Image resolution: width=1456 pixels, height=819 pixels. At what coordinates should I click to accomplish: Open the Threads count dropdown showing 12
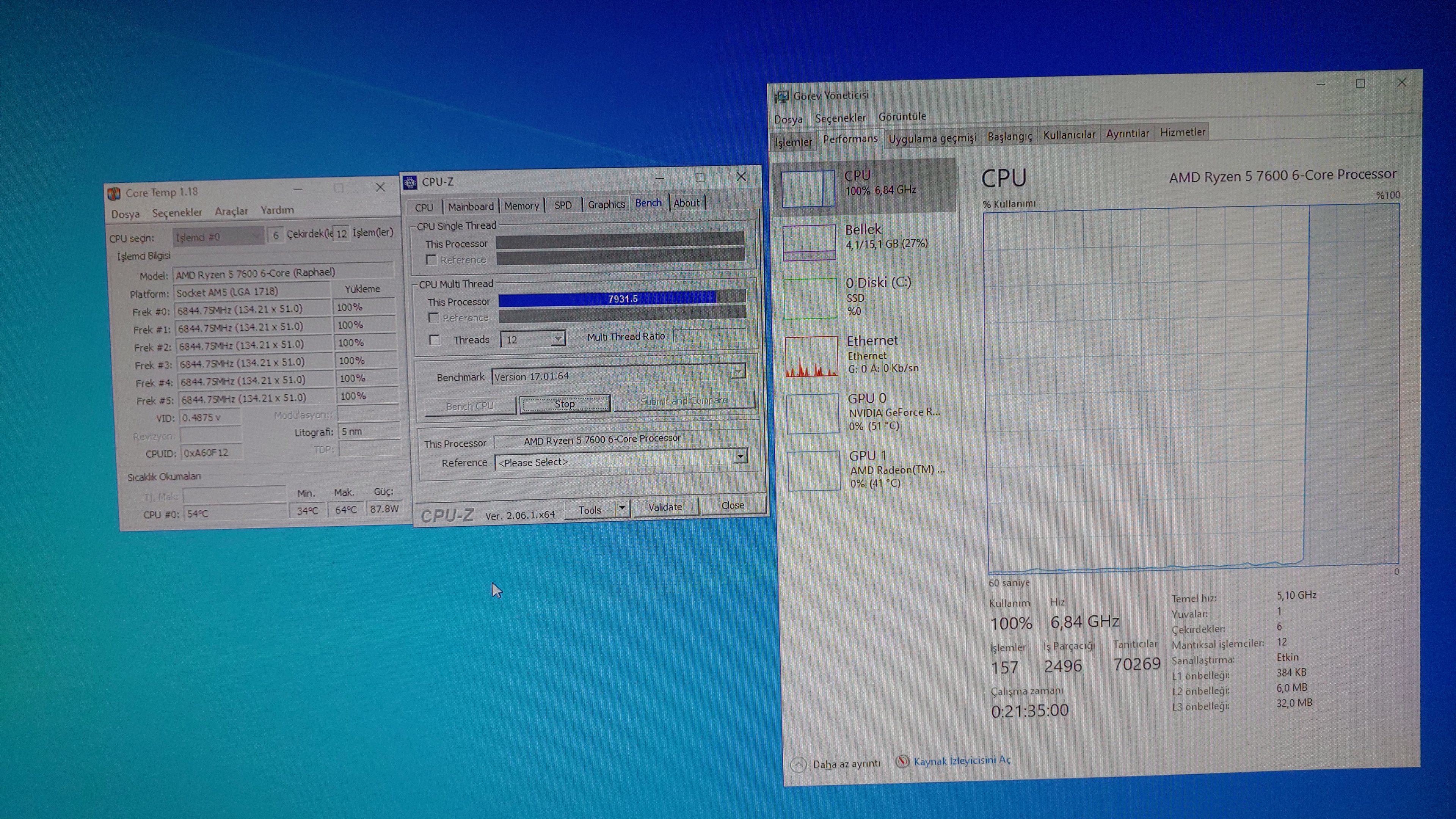point(558,339)
